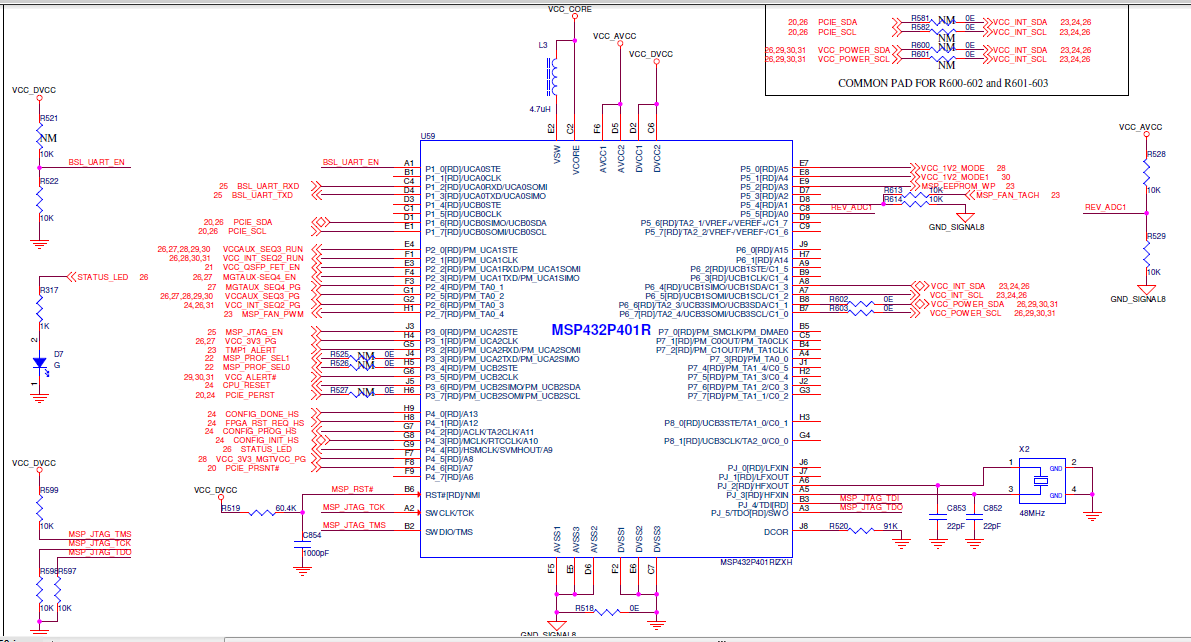Select the COMMON PAD FOR R600-602 note

click(943, 83)
